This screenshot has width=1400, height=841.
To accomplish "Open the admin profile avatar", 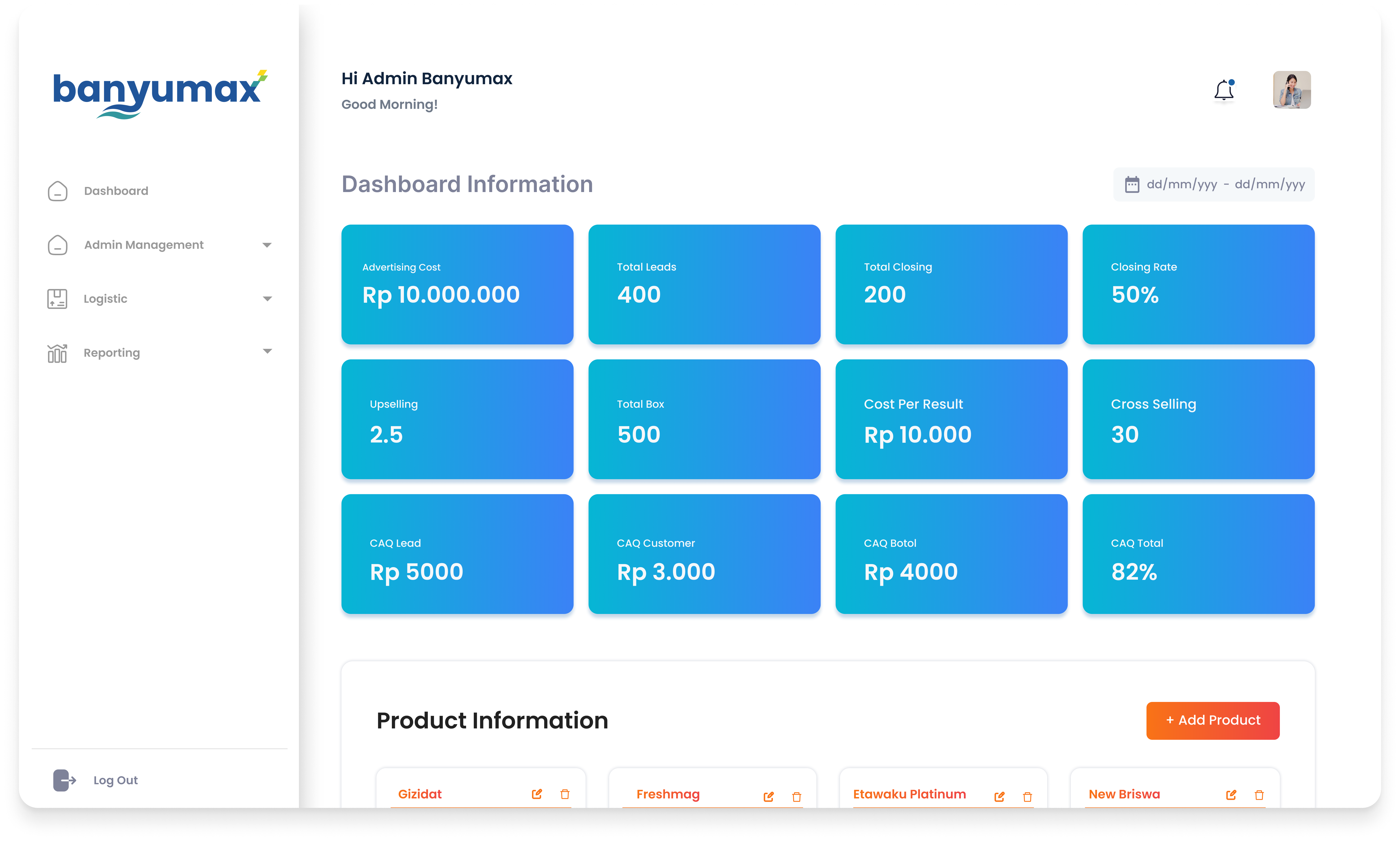I will (x=1291, y=90).
